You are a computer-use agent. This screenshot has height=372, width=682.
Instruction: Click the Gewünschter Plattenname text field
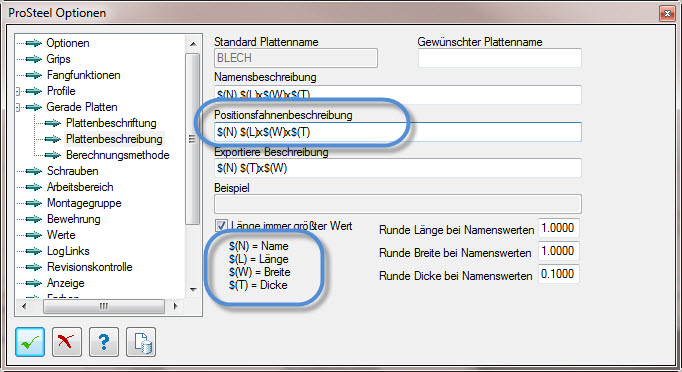(x=500, y=58)
